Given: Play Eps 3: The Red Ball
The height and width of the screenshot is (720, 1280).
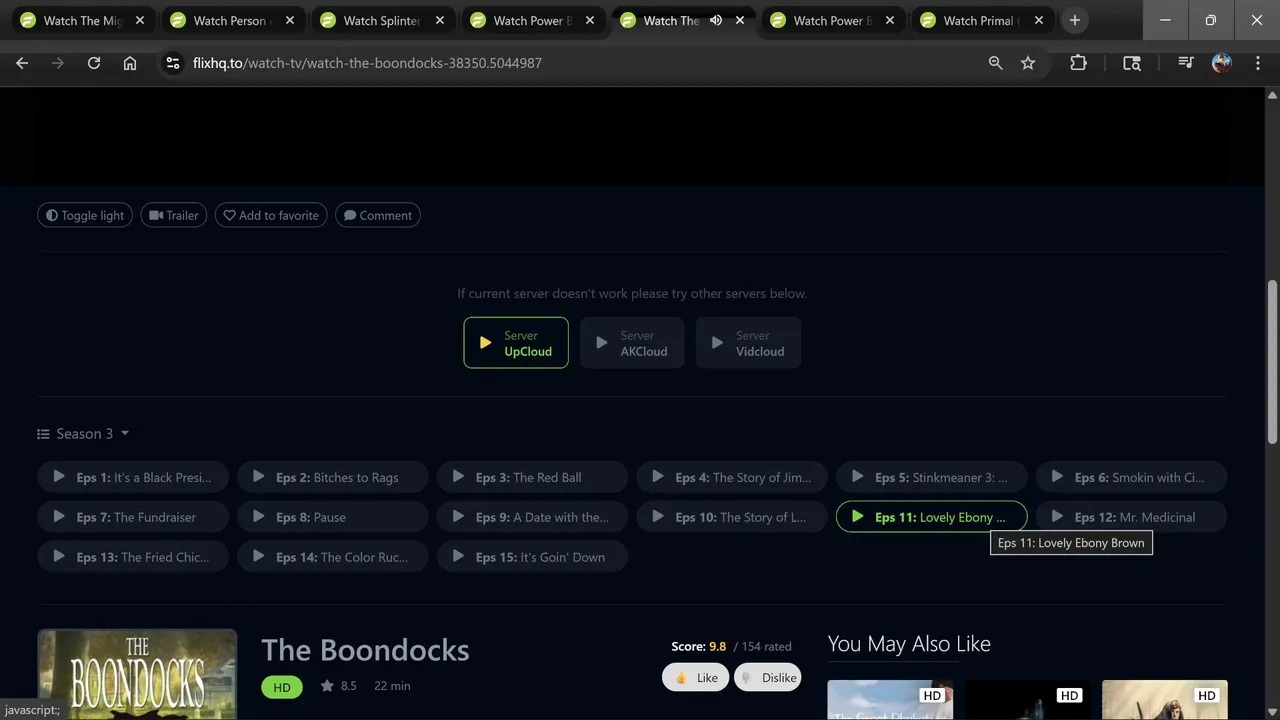Looking at the screenshot, I should tap(532, 477).
